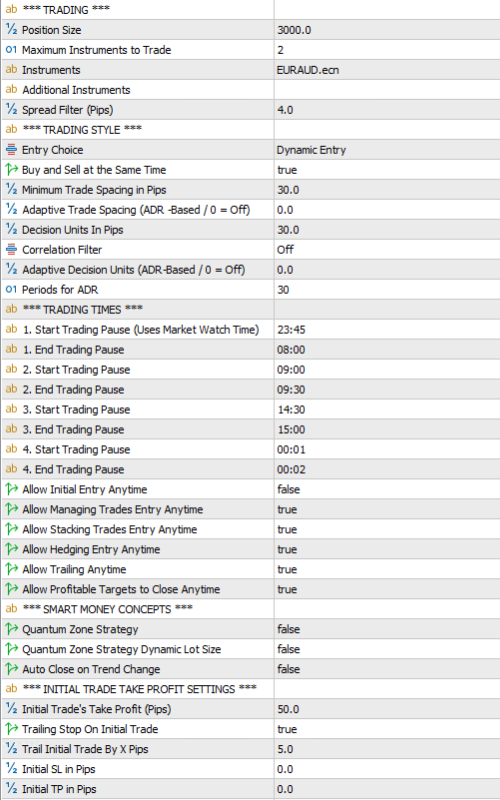Select the Initial TP in Pips label

pos(59,789)
